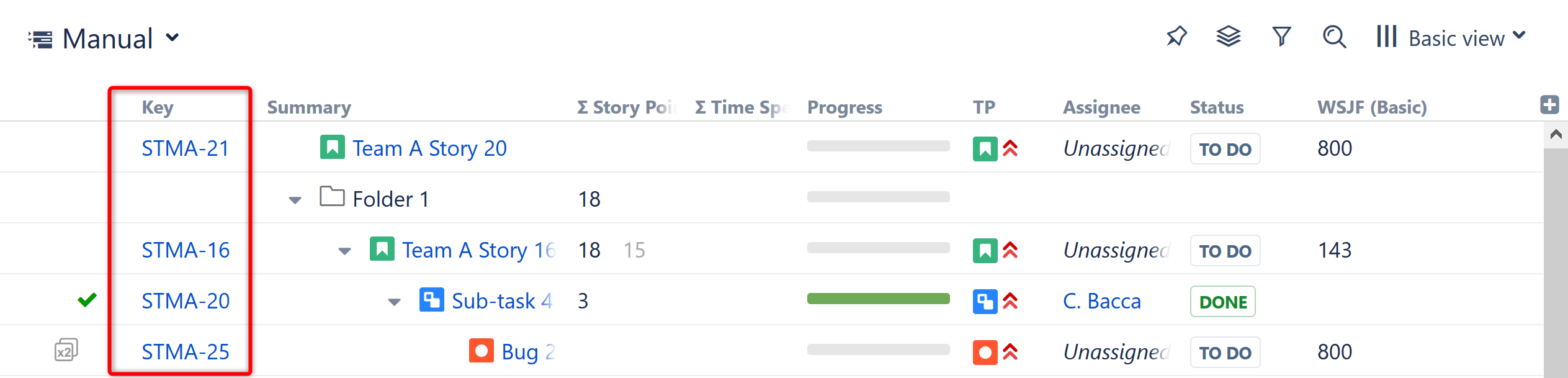
Task: Click the red Bug 2 type icon
Action: [481, 350]
